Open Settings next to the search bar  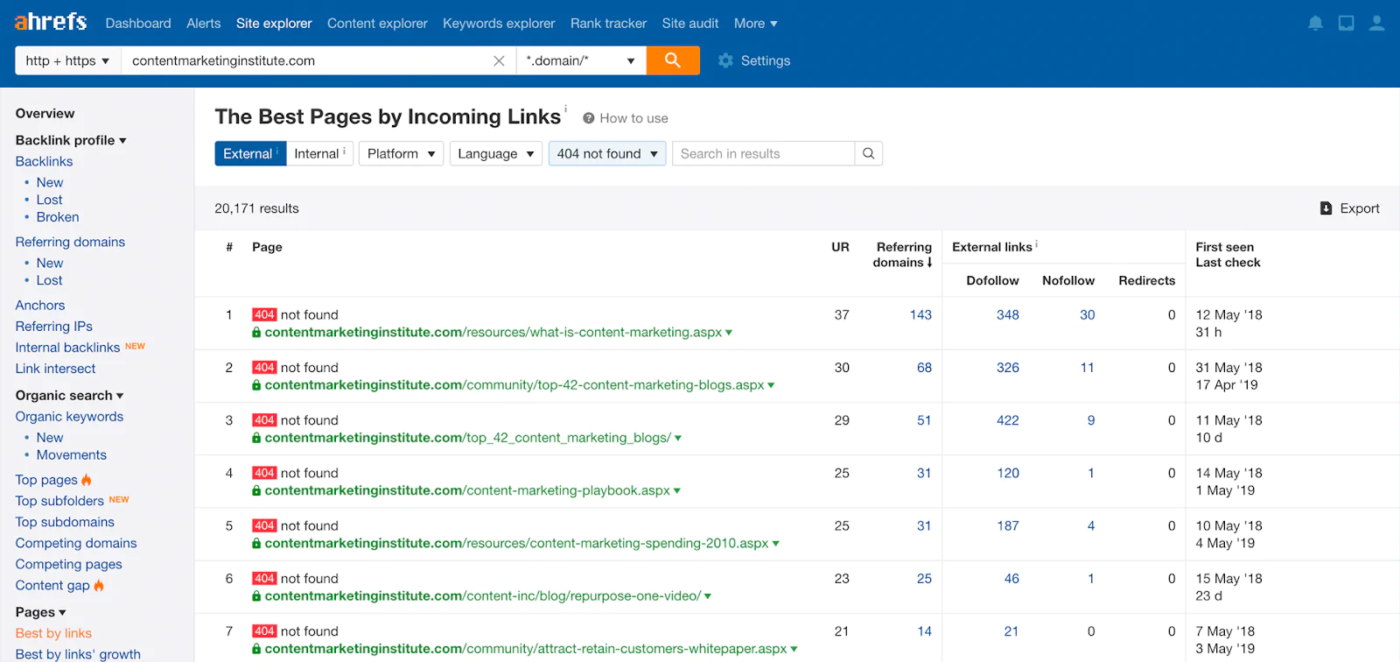pyautogui.click(x=754, y=61)
